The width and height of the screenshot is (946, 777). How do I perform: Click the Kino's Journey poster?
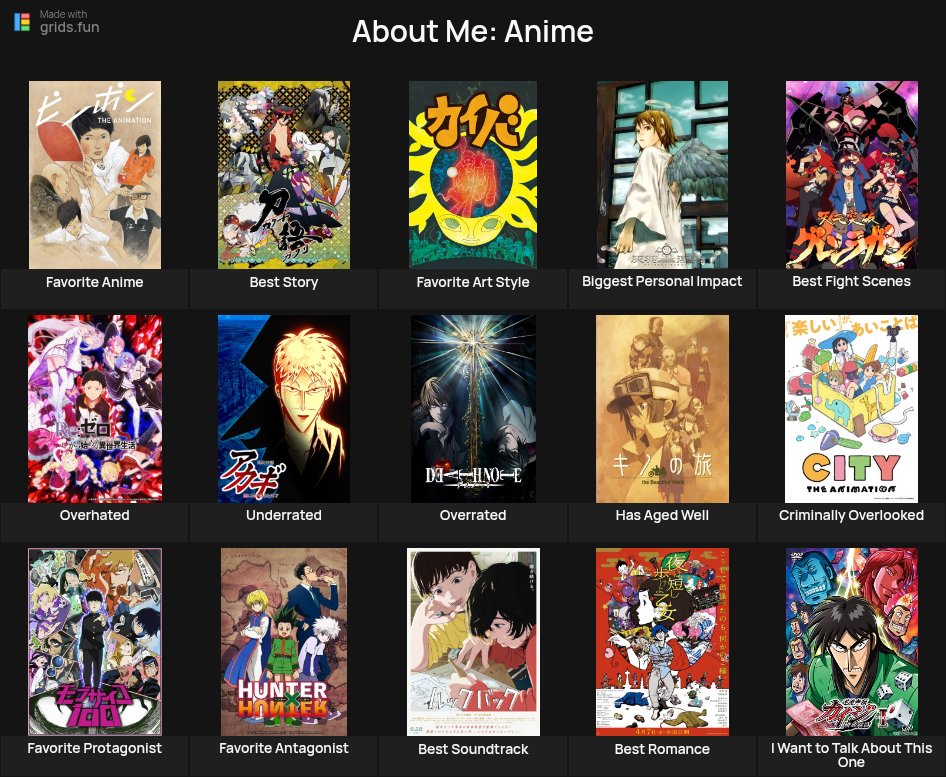(662, 408)
